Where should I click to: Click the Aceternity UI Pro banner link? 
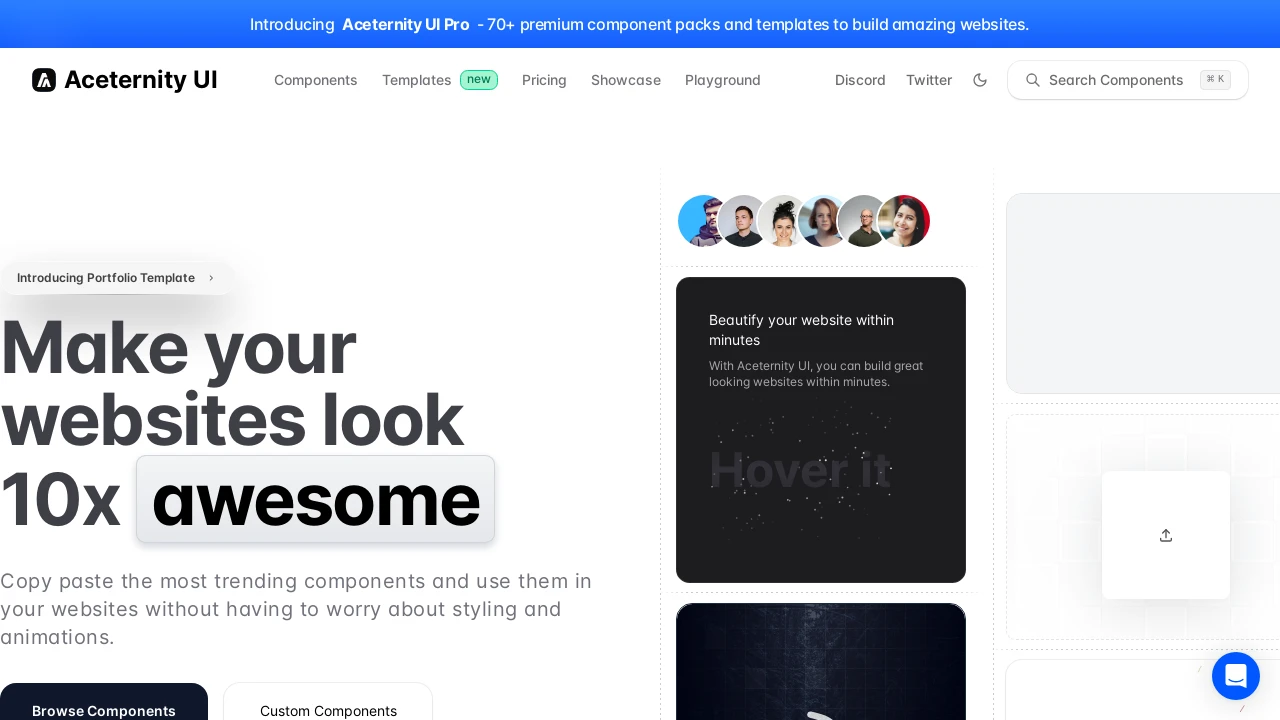406,24
